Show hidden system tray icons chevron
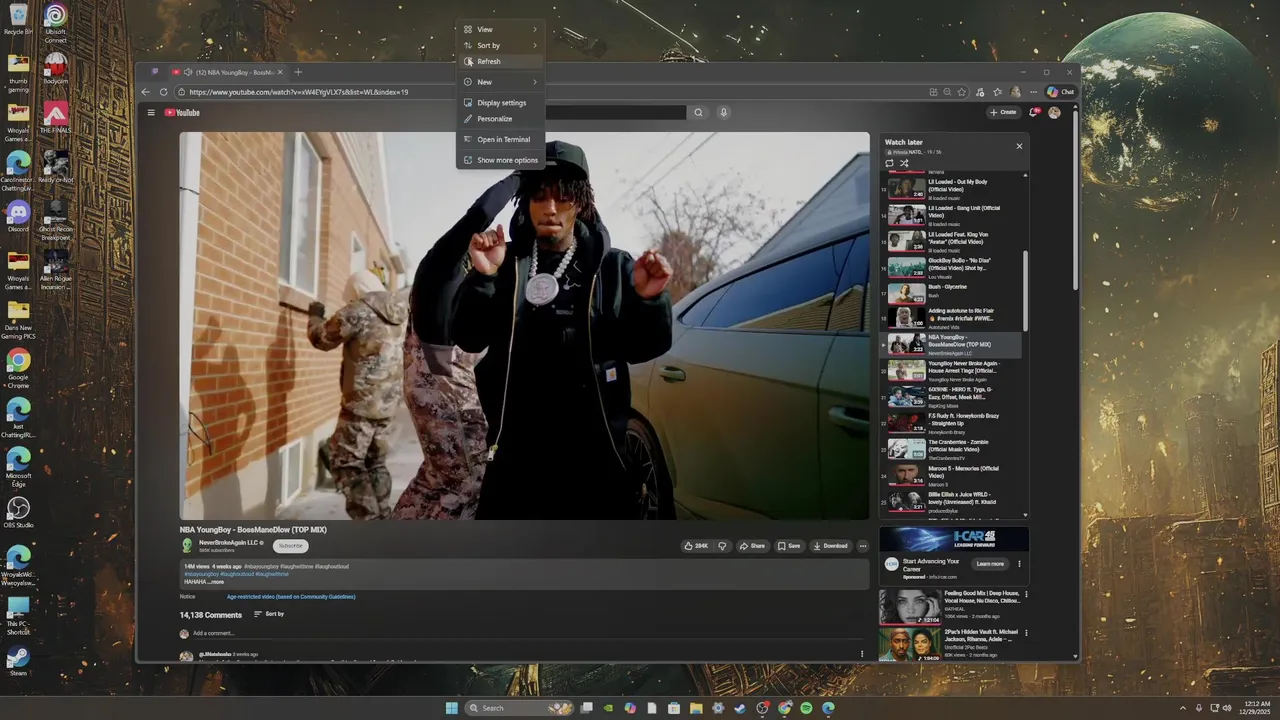This screenshot has width=1280, height=720. [x=1184, y=708]
